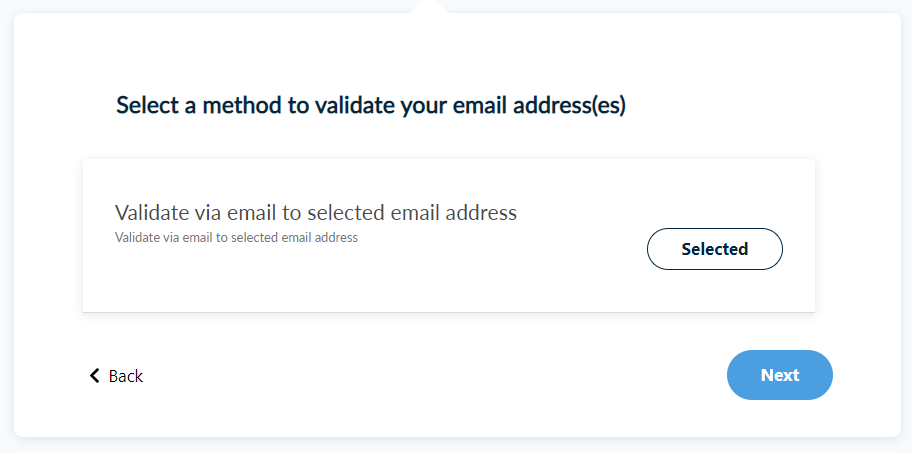Click empty space inside the method card
Viewport: 912px width, 453px height.
pyautogui.click(x=450, y=285)
